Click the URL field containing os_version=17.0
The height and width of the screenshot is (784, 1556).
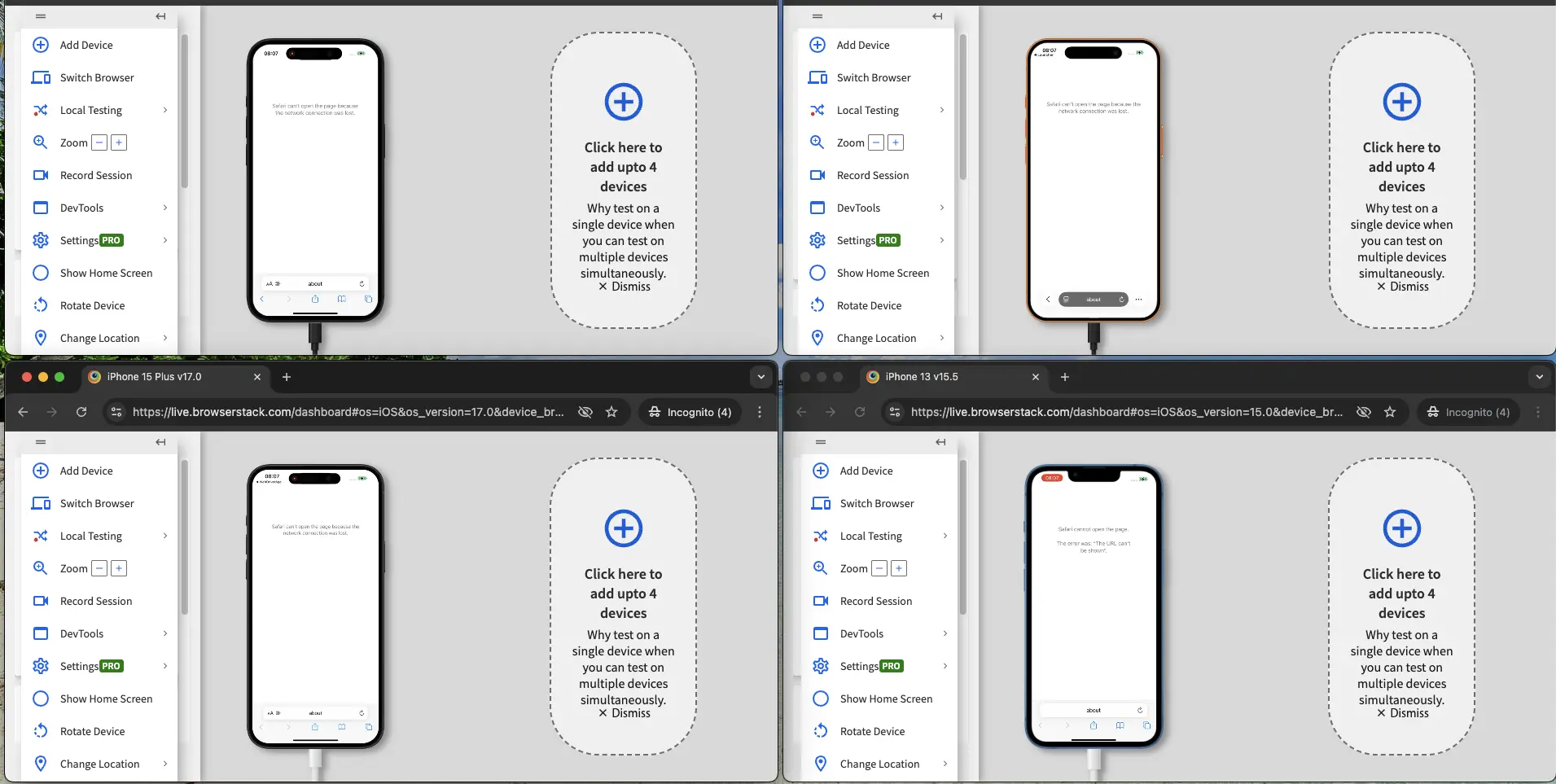point(348,412)
